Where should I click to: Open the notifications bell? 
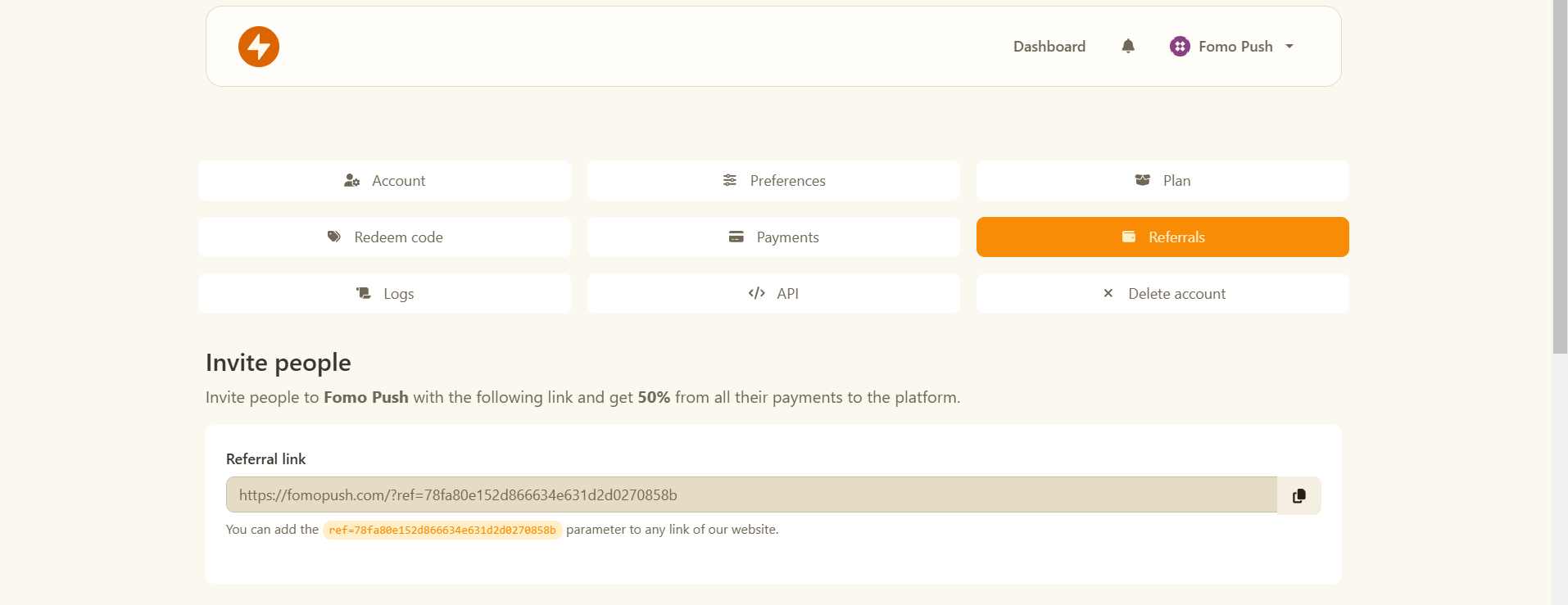tap(1128, 46)
